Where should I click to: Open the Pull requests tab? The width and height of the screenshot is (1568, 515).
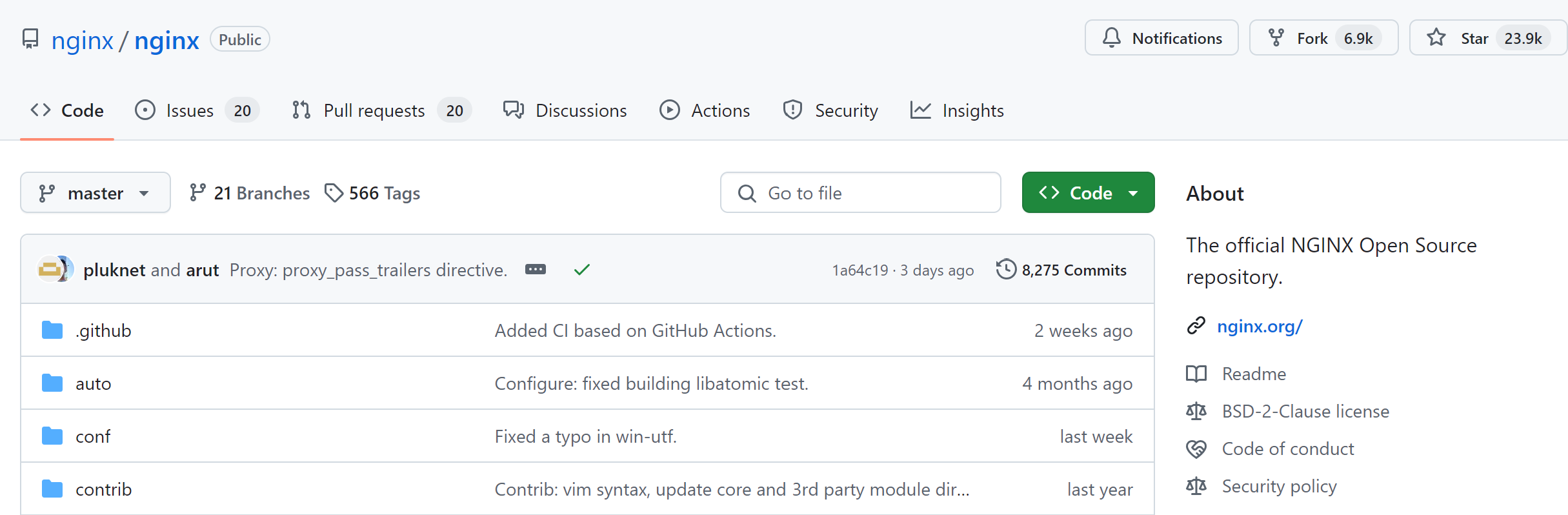coord(374,110)
